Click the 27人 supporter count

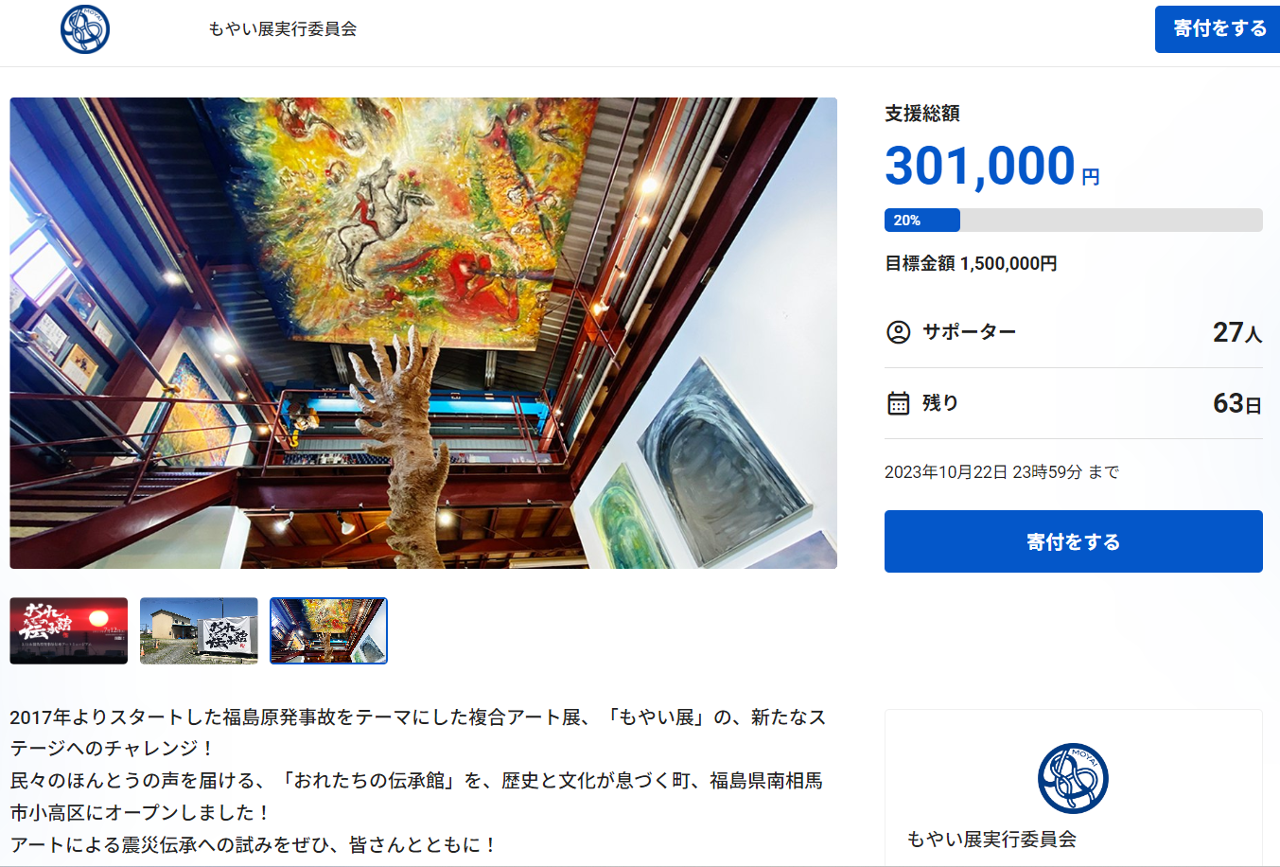1237,333
